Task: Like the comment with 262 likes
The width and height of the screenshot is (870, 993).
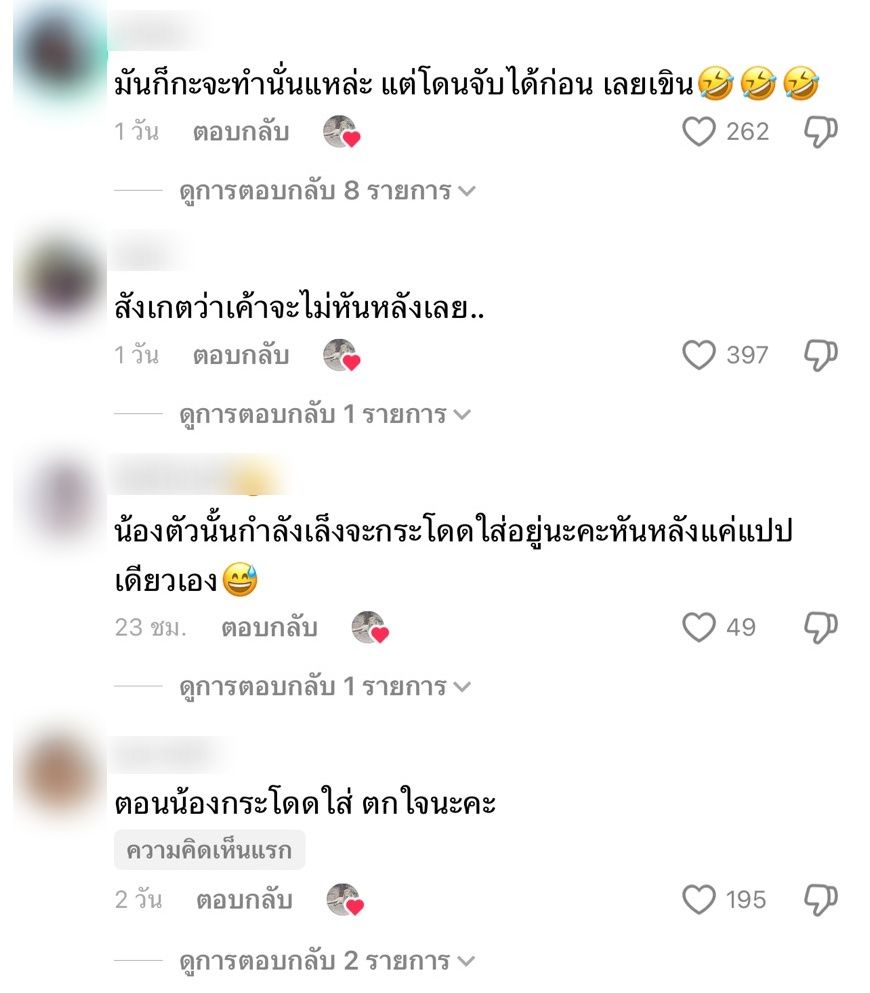Action: 698,132
